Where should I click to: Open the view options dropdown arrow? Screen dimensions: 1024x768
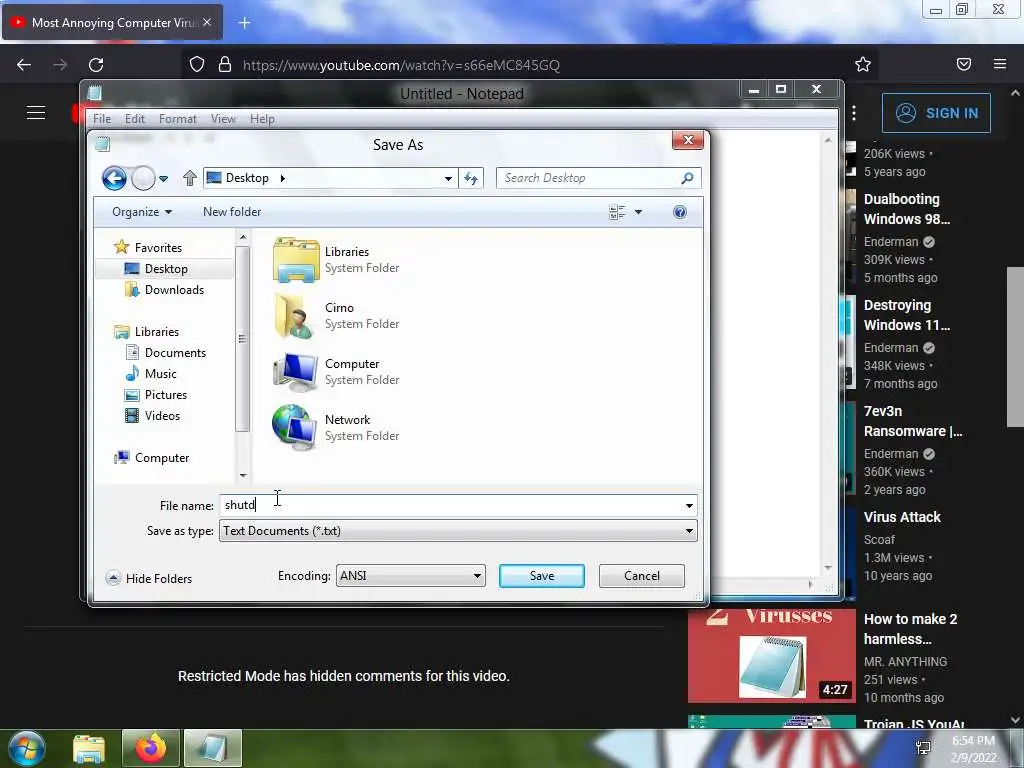point(638,212)
